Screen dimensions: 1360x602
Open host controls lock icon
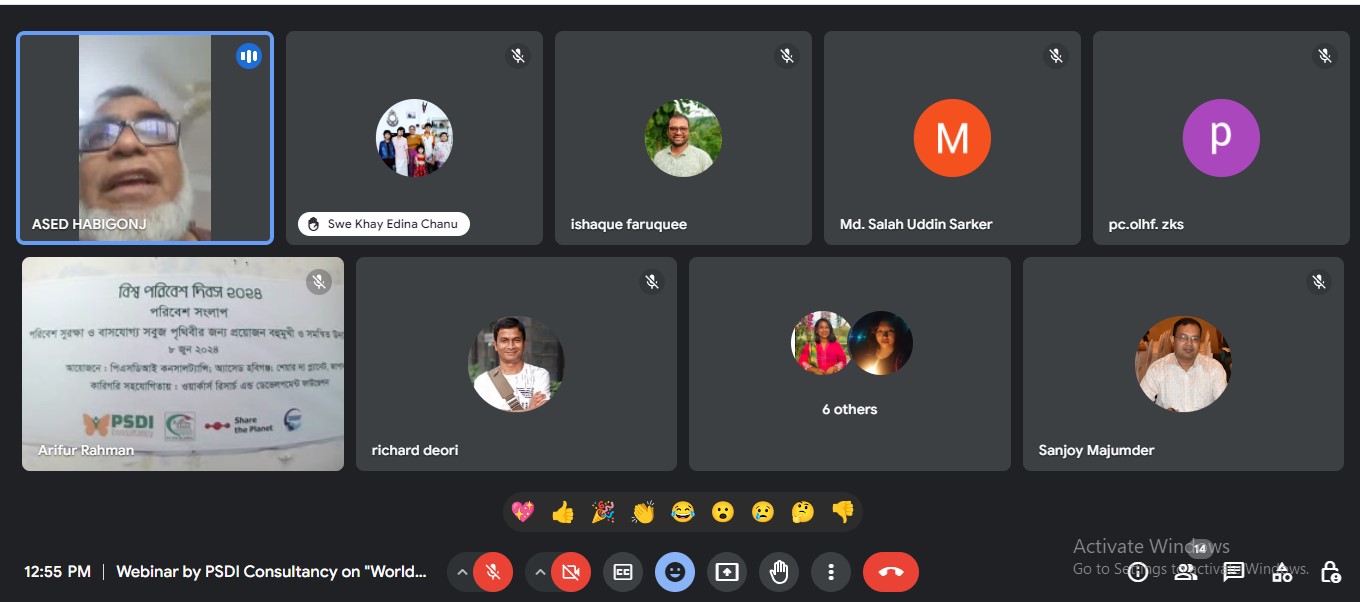(1330, 572)
